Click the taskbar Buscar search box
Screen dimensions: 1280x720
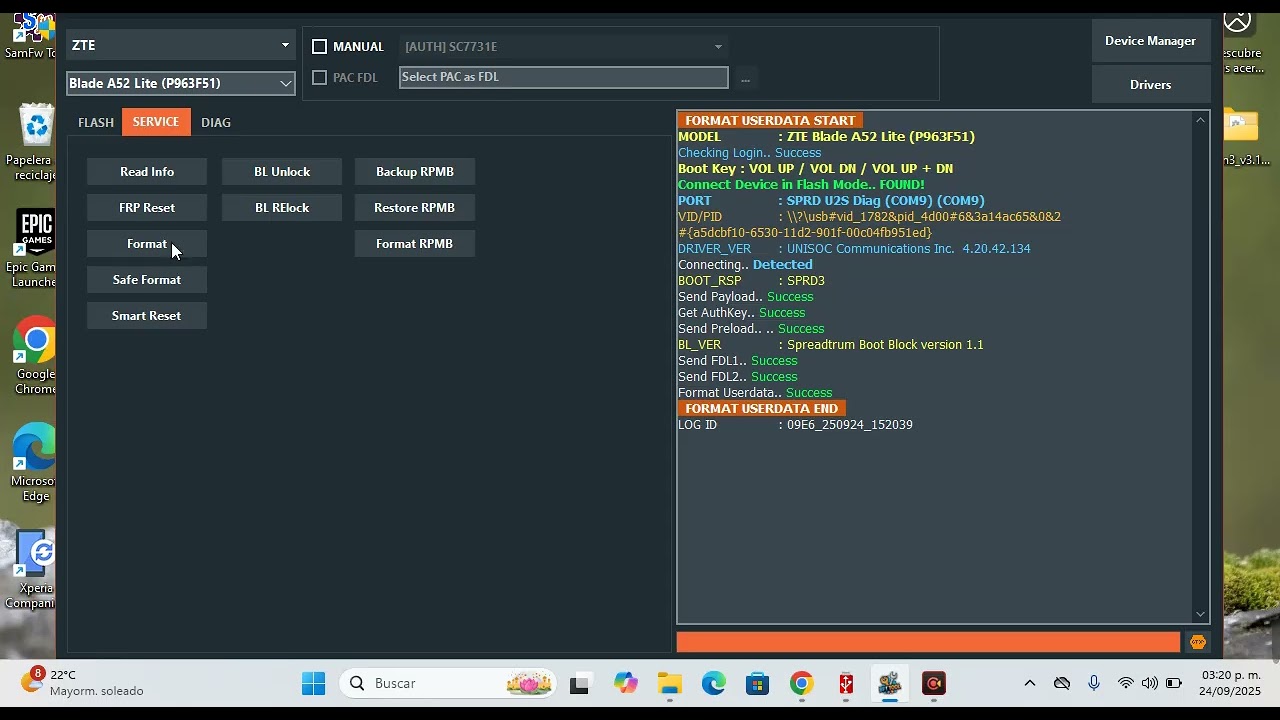pyautogui.click(x=448, y=683)
